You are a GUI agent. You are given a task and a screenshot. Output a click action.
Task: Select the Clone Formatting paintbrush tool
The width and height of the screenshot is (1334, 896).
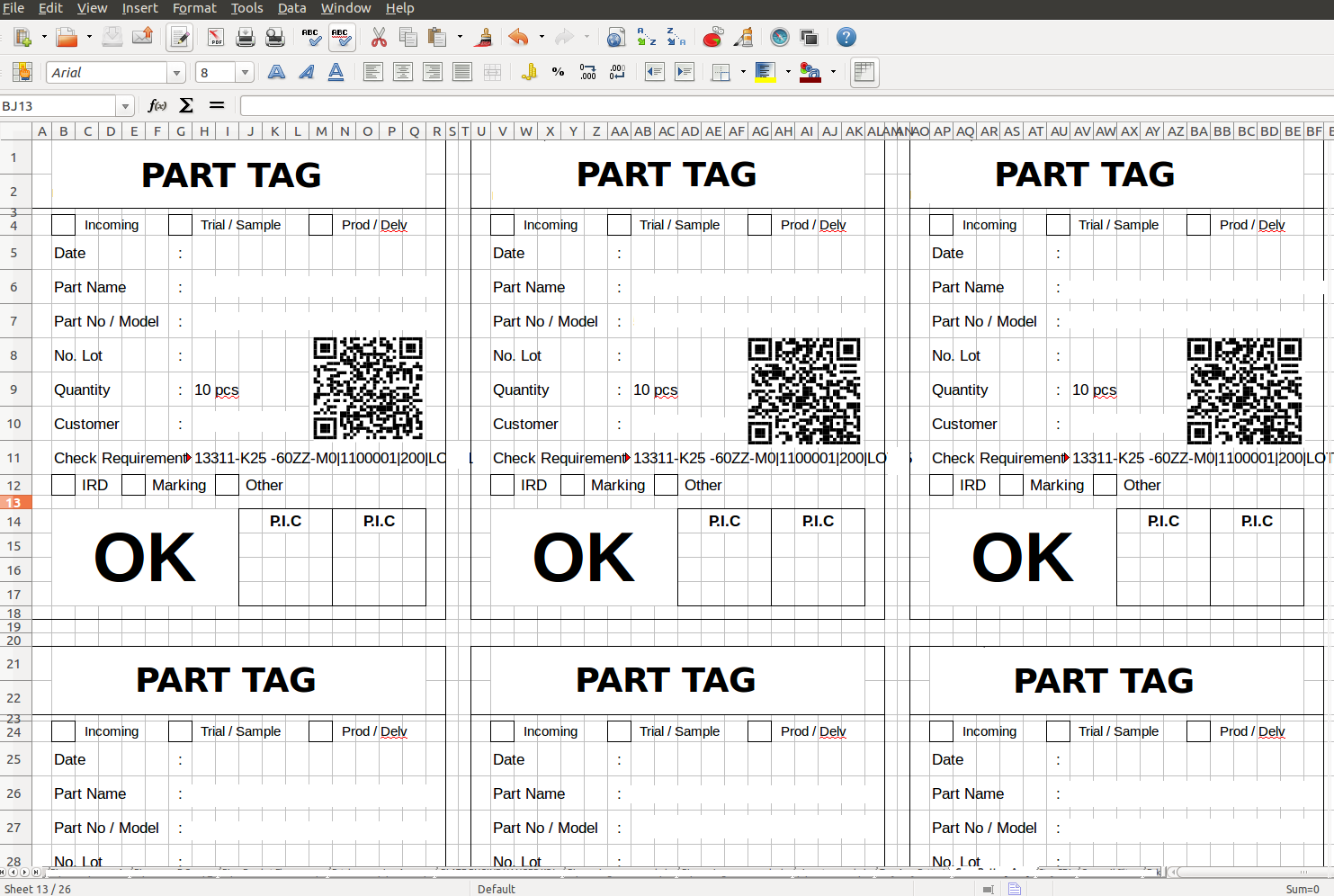pyautogui.click(x=483, y=37)
